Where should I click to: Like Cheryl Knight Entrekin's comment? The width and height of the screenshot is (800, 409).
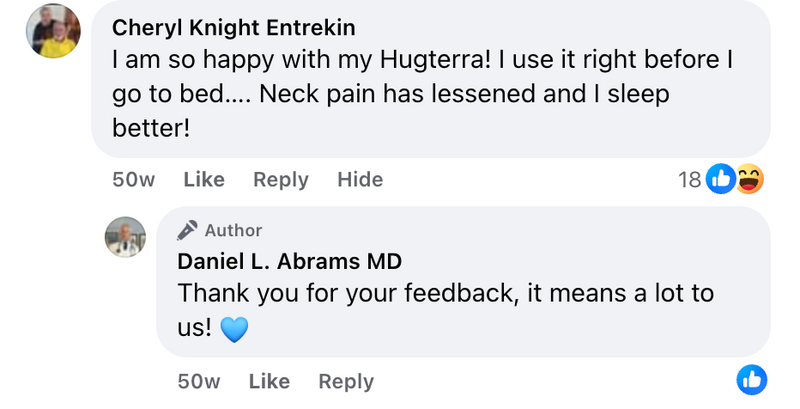tap(204, 180)
